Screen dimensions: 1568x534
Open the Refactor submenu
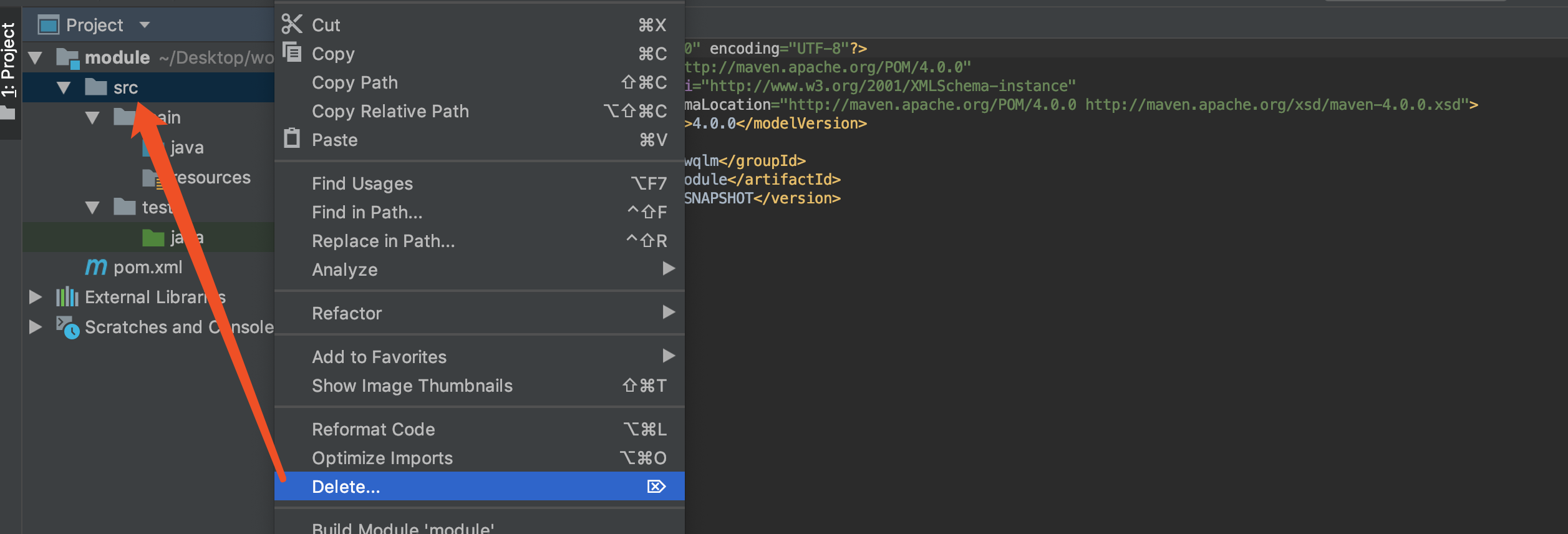(347, 313)
